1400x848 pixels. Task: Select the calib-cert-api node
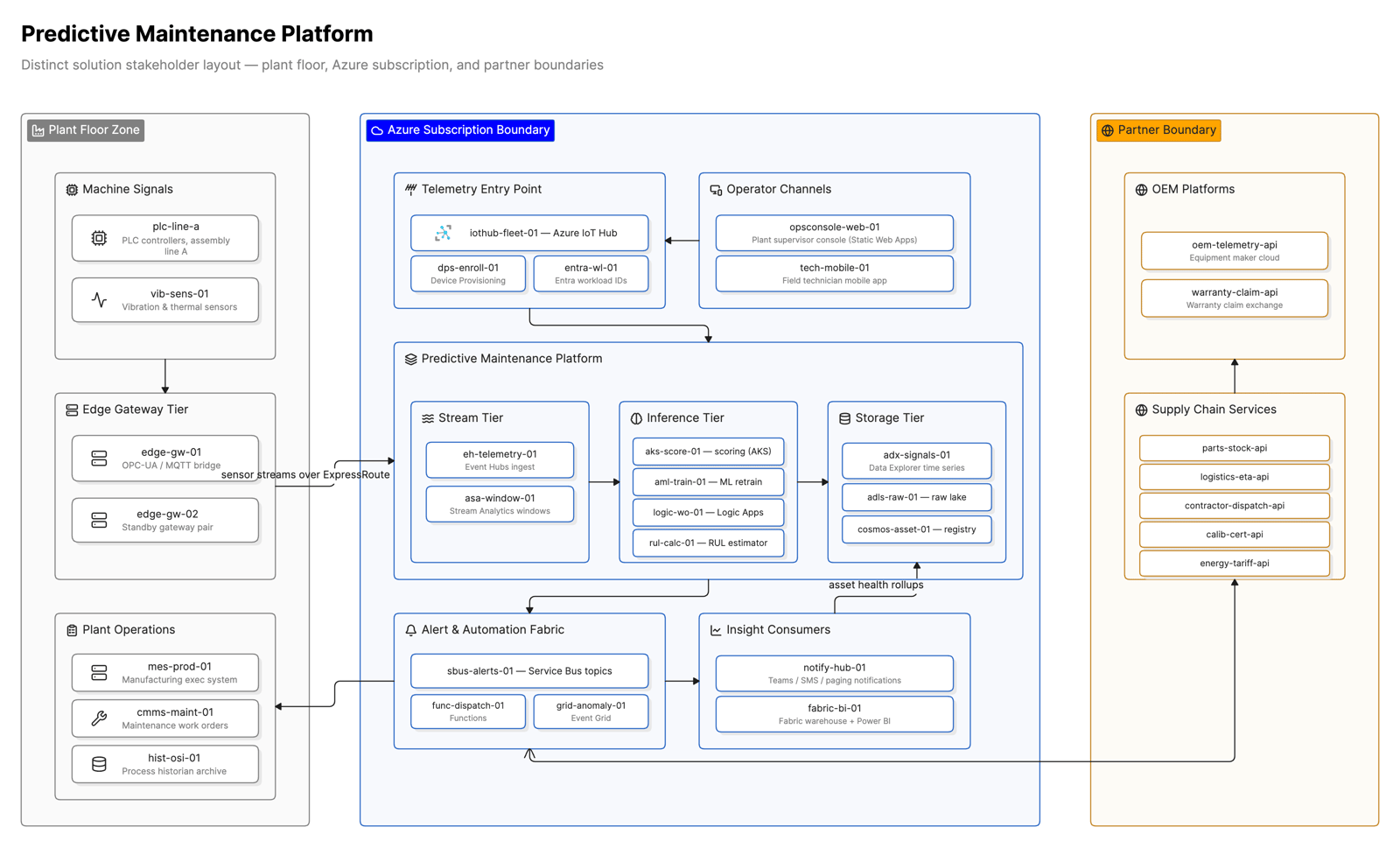(x=1234, y=535)
